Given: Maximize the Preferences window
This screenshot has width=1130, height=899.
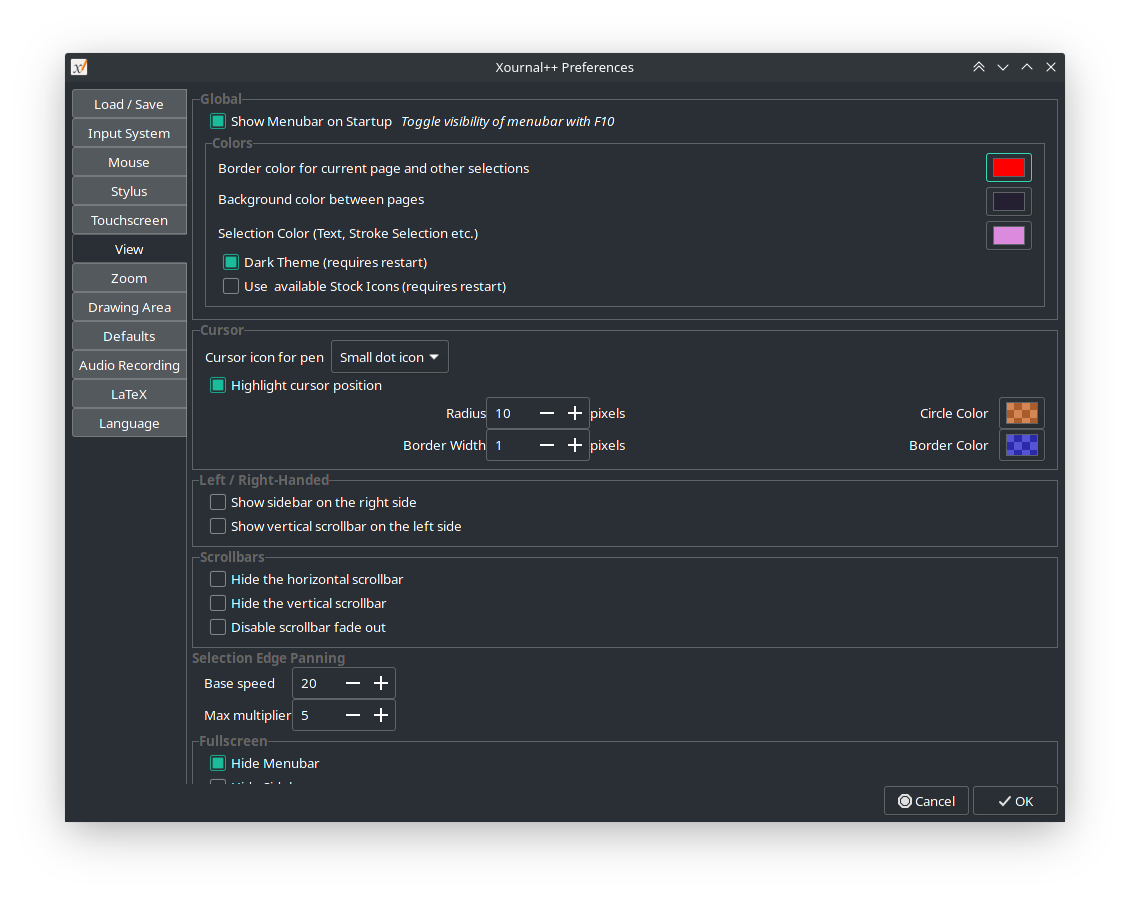Looking at the screenshot, I should point(1027,67).
